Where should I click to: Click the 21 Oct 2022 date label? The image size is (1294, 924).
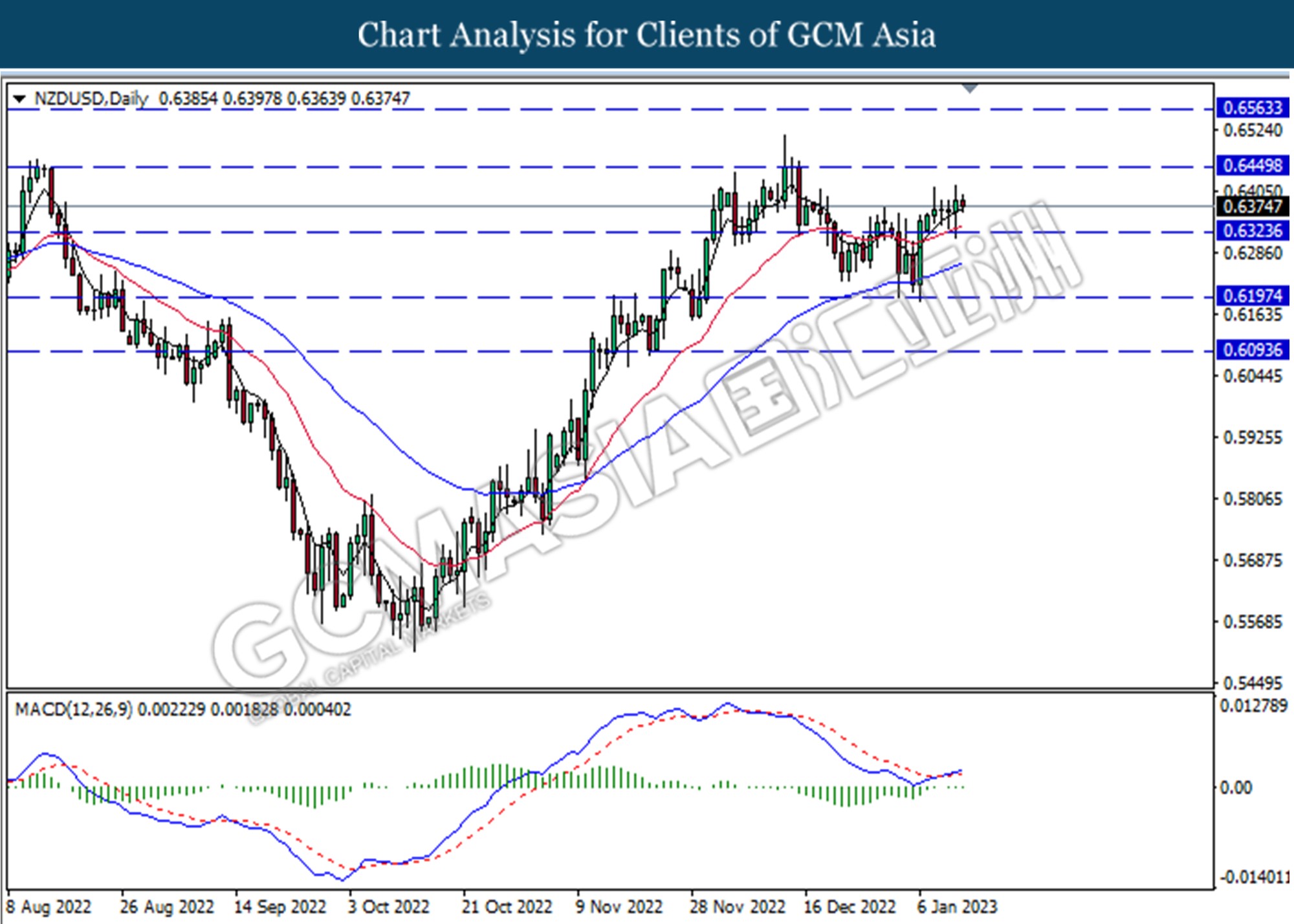507,907
